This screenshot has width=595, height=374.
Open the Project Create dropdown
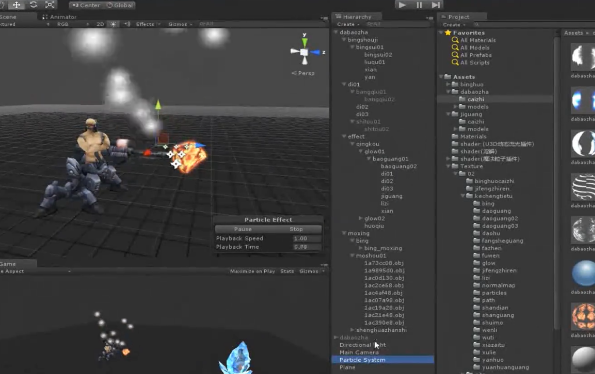coord(453,25)
